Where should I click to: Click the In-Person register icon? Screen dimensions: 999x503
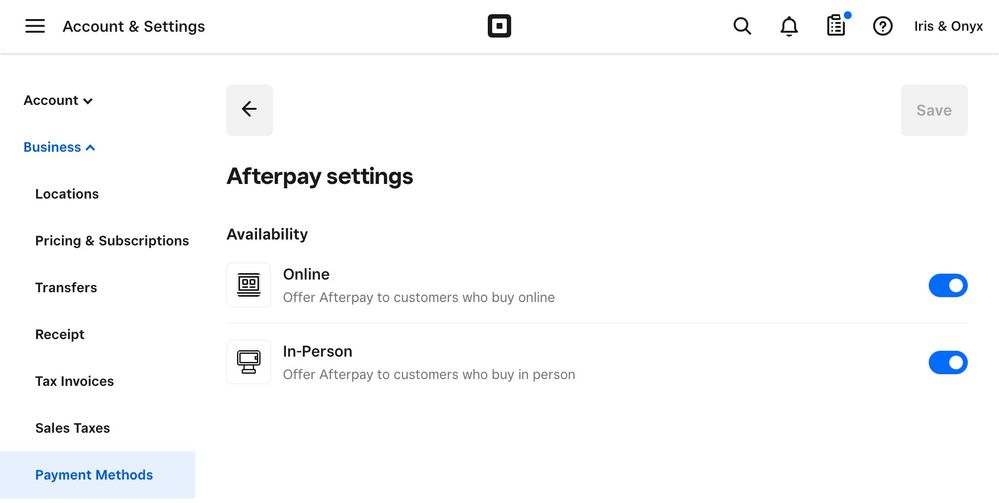[248, 362]
